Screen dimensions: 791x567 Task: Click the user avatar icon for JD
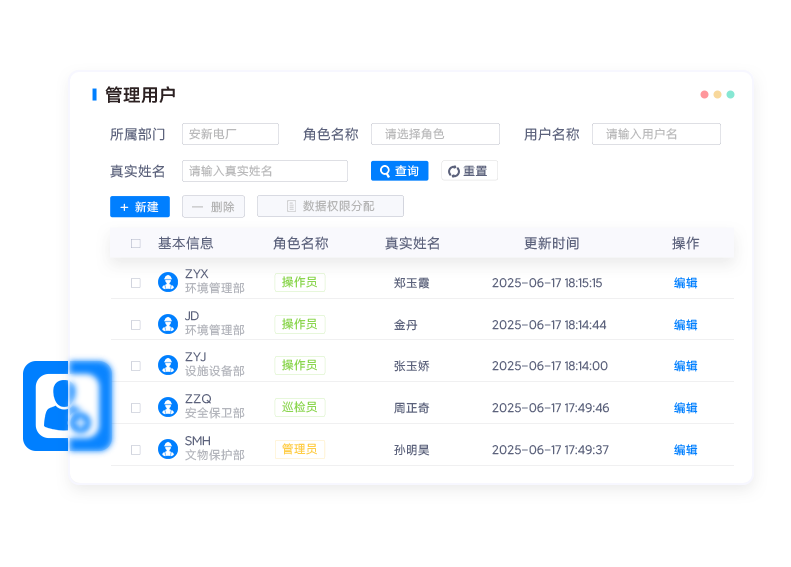point(168,324)
